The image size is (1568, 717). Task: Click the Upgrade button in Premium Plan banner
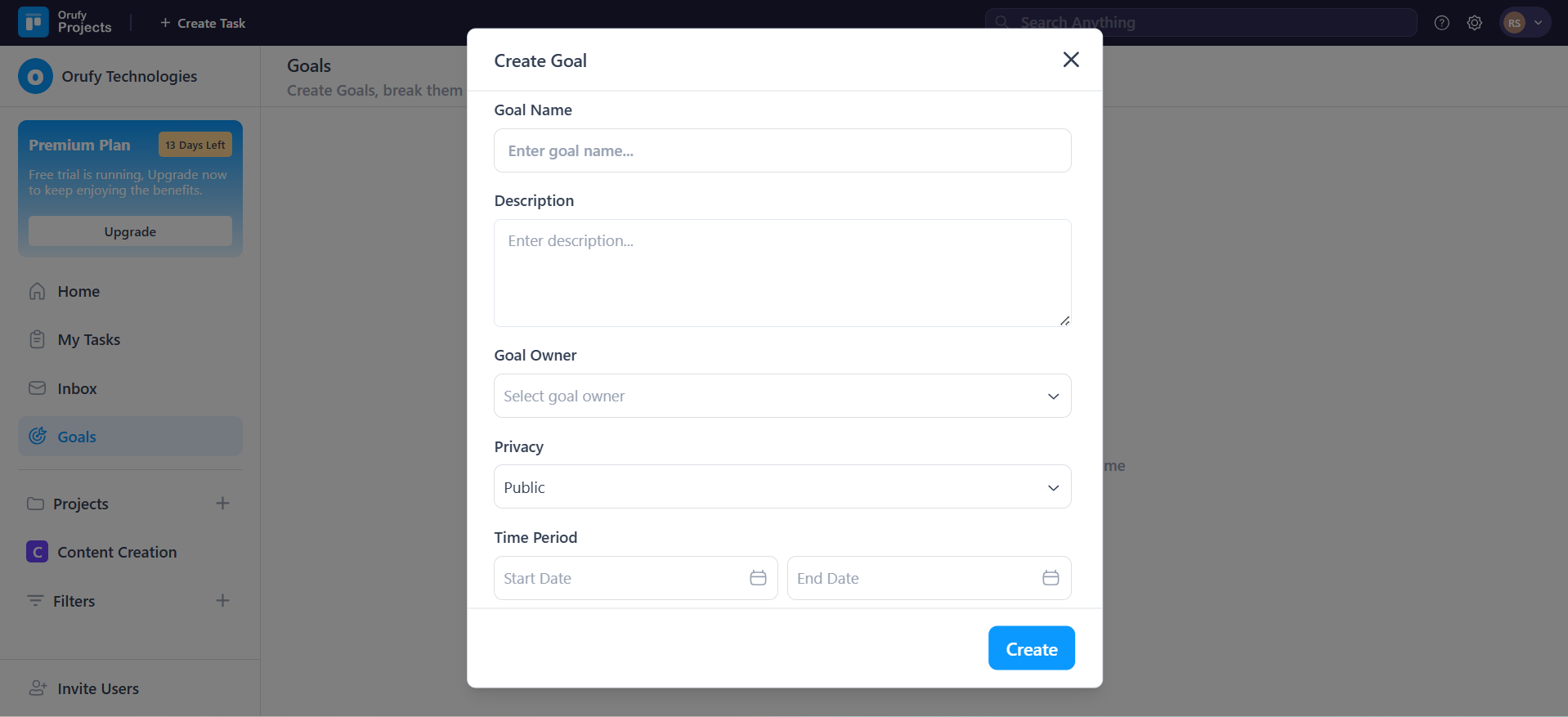tap(130, 231)
